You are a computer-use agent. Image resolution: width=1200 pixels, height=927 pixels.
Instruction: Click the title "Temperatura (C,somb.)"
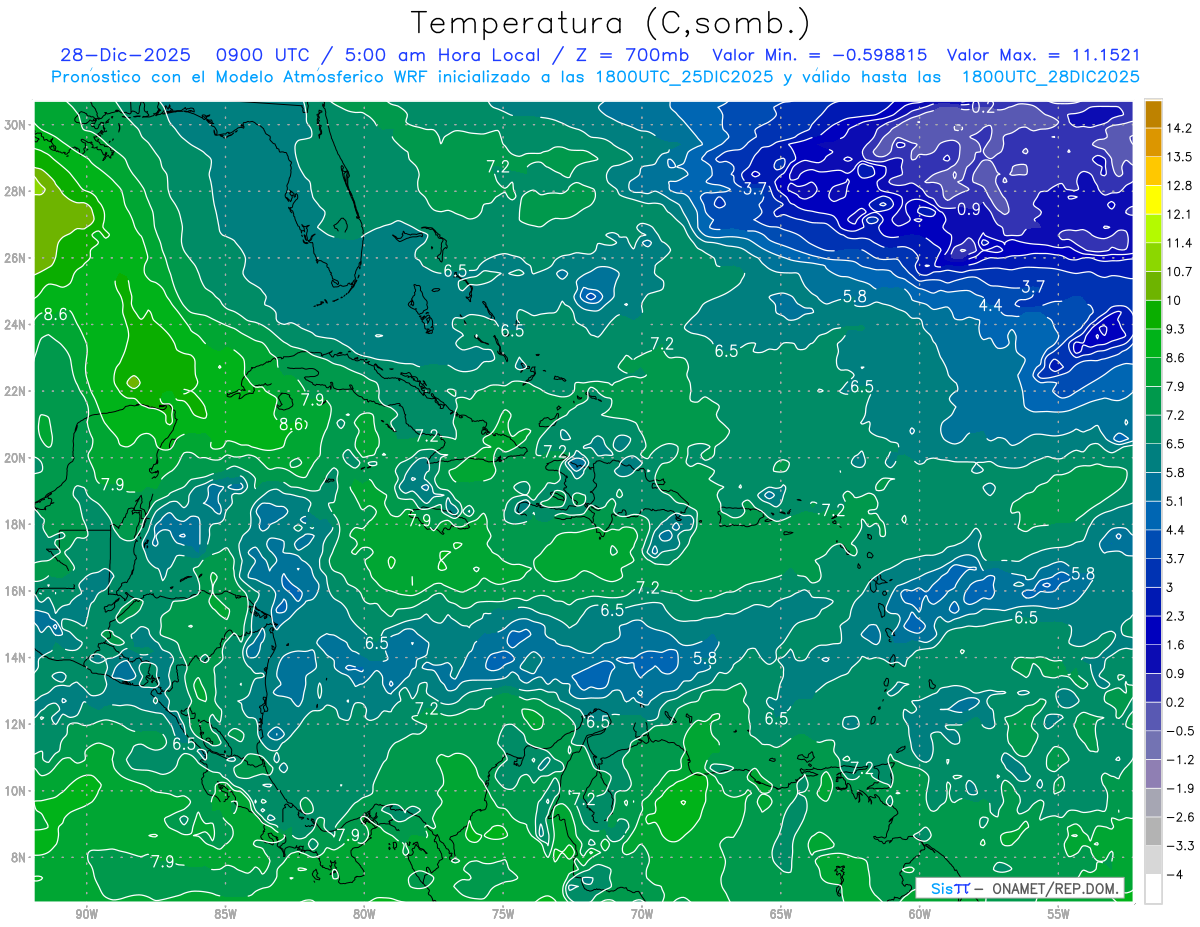click(x=611, y=23)
